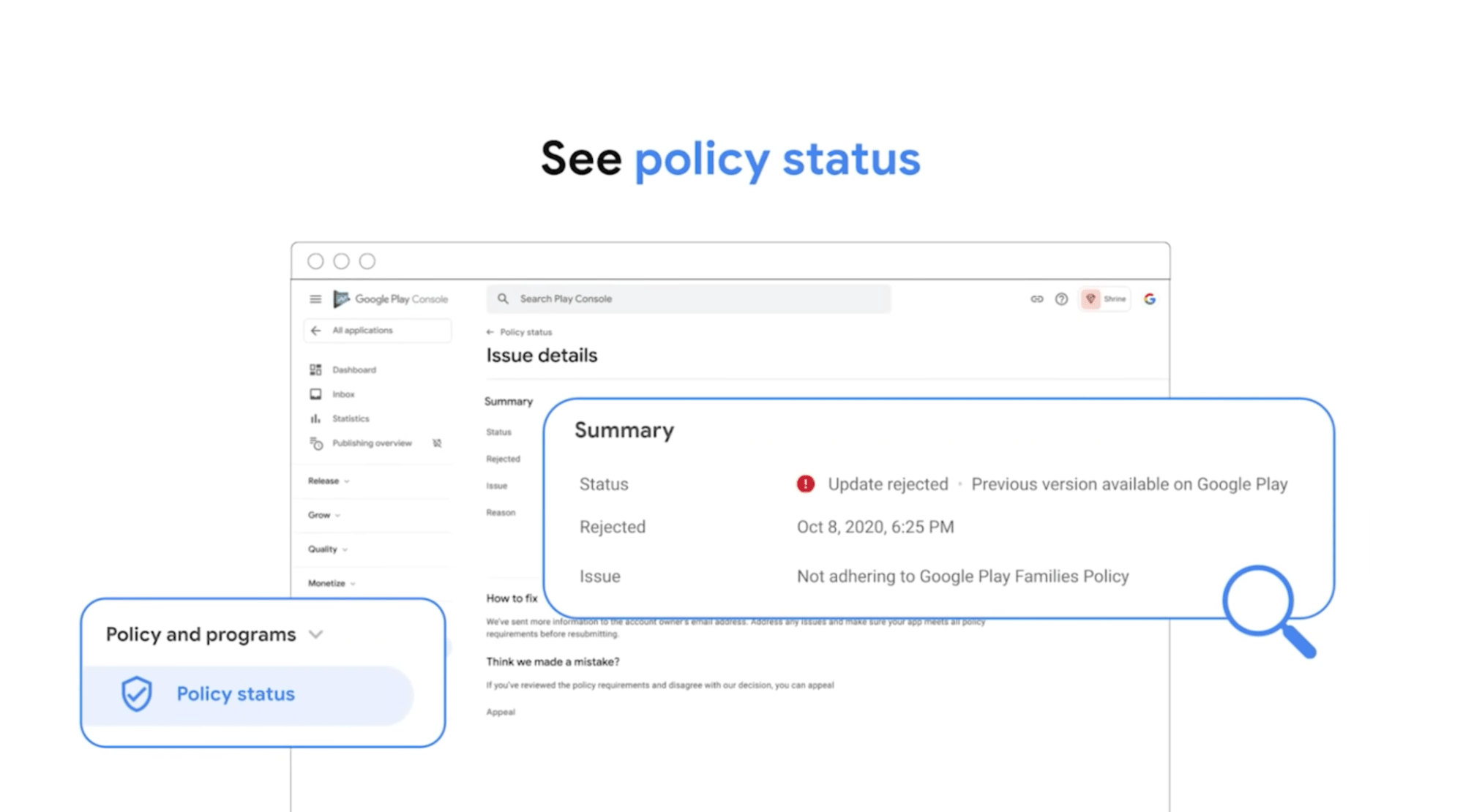The image size is (1463, 812).
Task: Click the small 'Reason' label
Action: tap(501, 513)
